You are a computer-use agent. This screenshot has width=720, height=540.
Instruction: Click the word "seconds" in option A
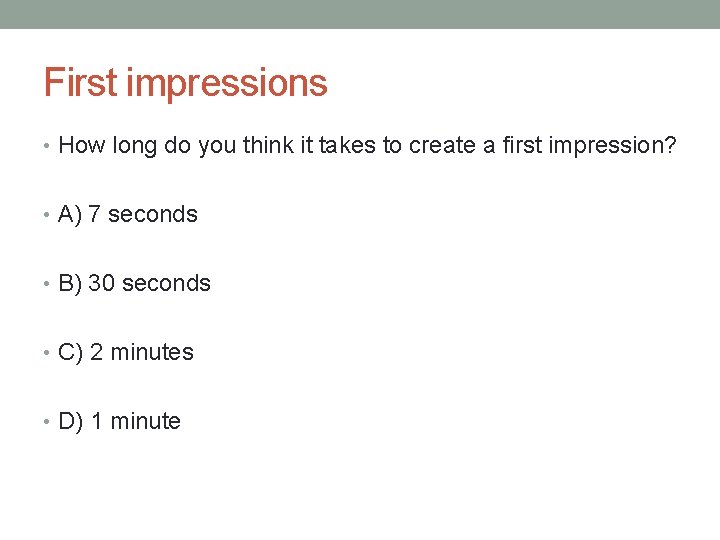pos(153,214)
